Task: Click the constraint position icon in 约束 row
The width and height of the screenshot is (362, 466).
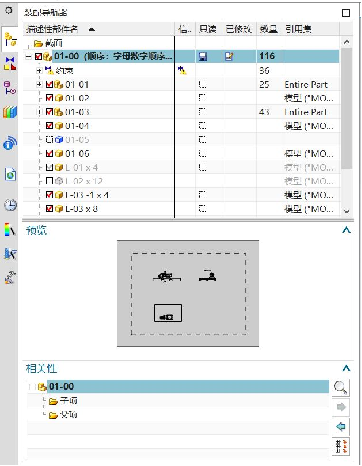Action: (x=182, y=70)
